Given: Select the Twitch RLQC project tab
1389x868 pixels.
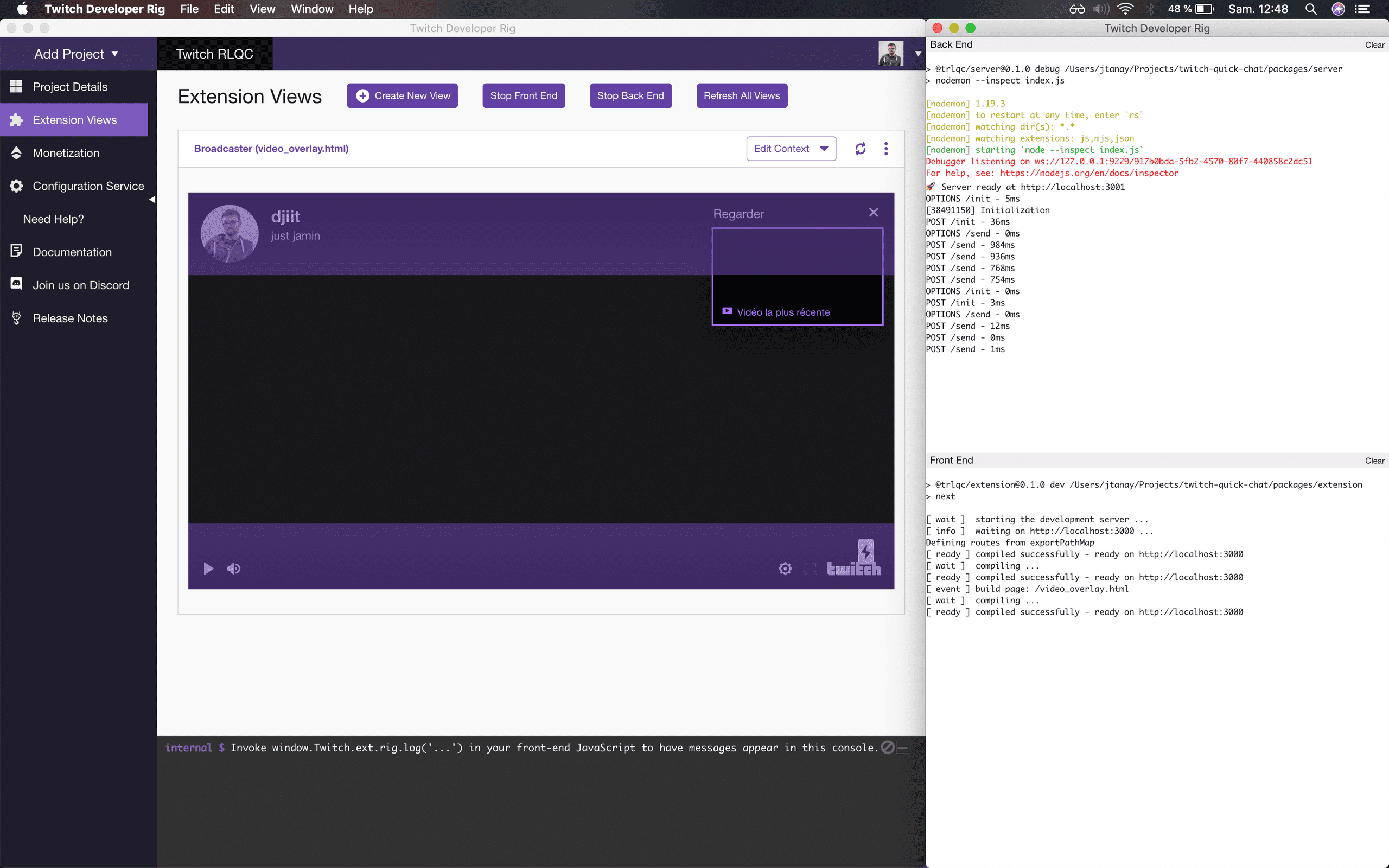Looking at the screenshot, I should [215, 54].
